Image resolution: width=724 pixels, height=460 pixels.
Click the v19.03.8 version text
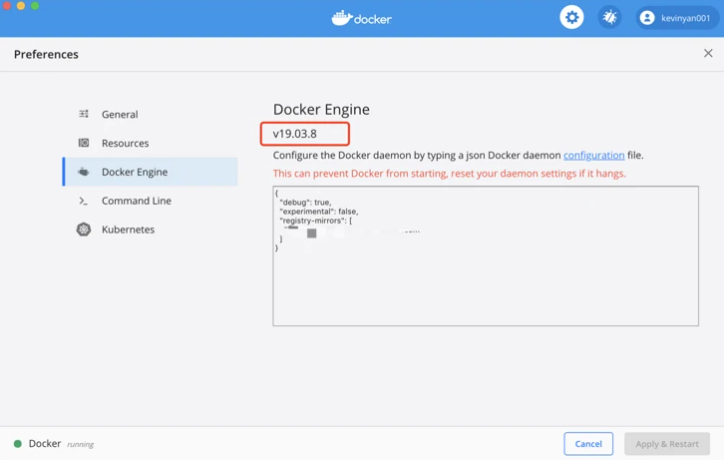click(295, 134)
